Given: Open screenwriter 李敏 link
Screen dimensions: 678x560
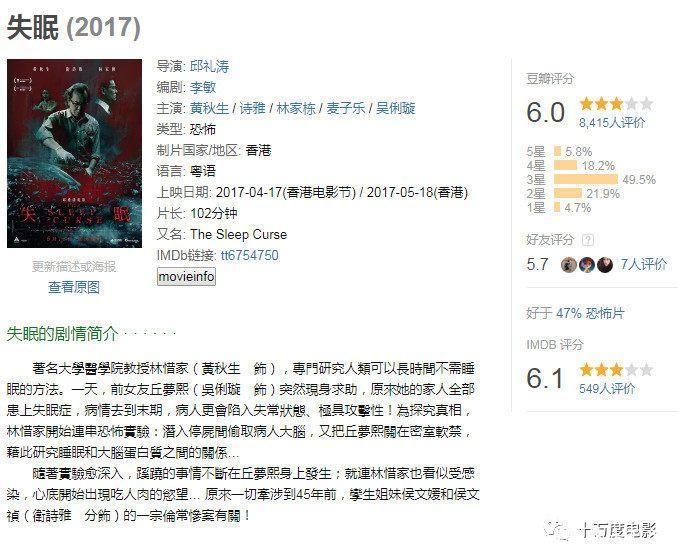Looking at the screenshot, I should [203, 87].
